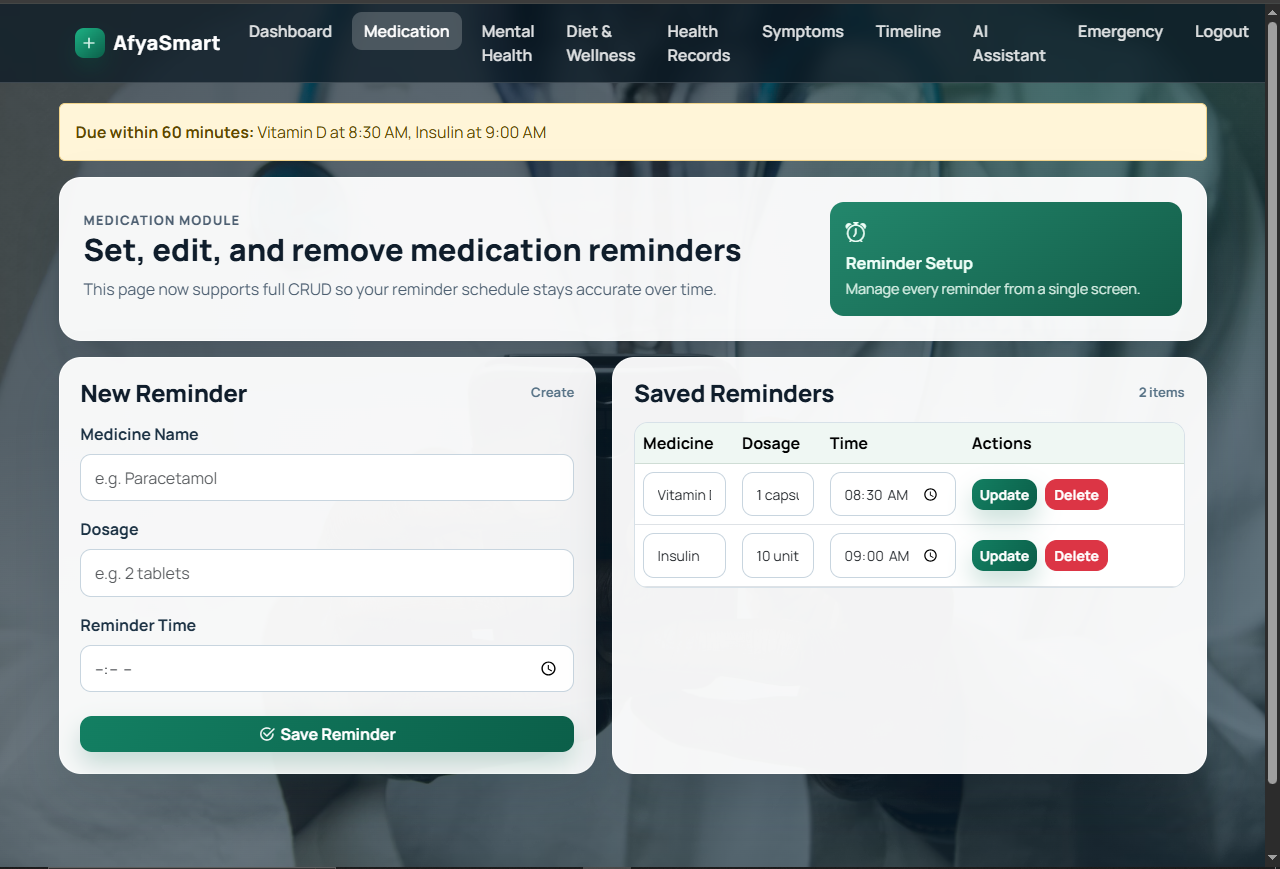Open the clock picker for the 08:30 AM reminder

tap(930, 495)
